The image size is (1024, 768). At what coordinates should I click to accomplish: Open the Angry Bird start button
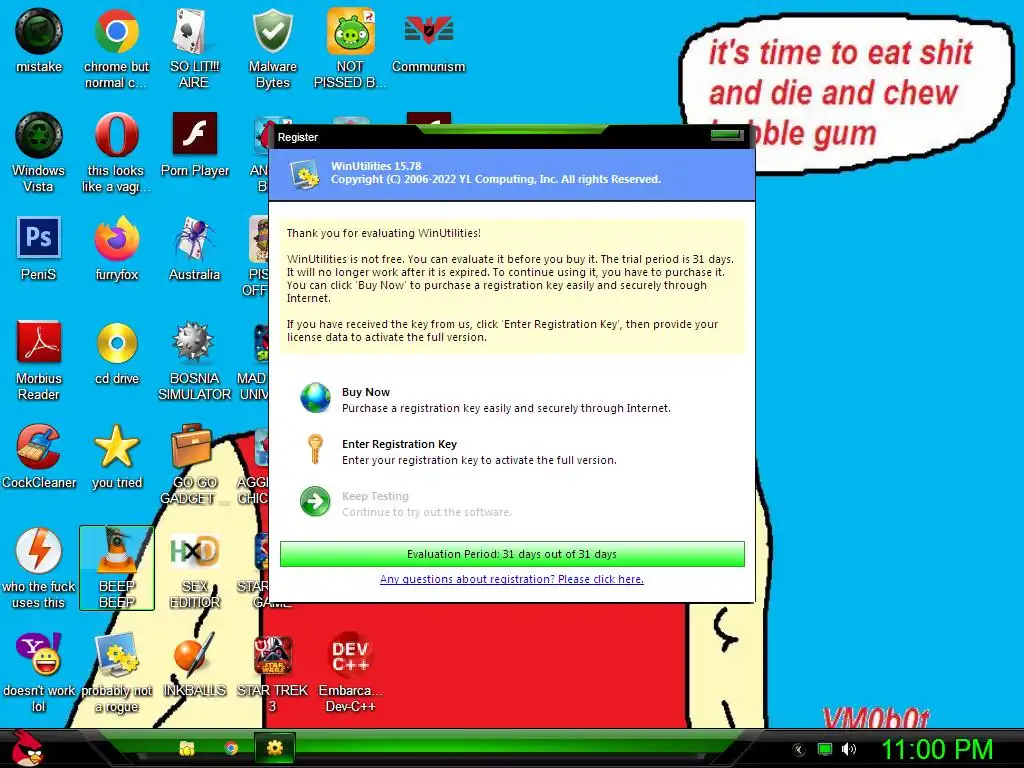[26, 748]
